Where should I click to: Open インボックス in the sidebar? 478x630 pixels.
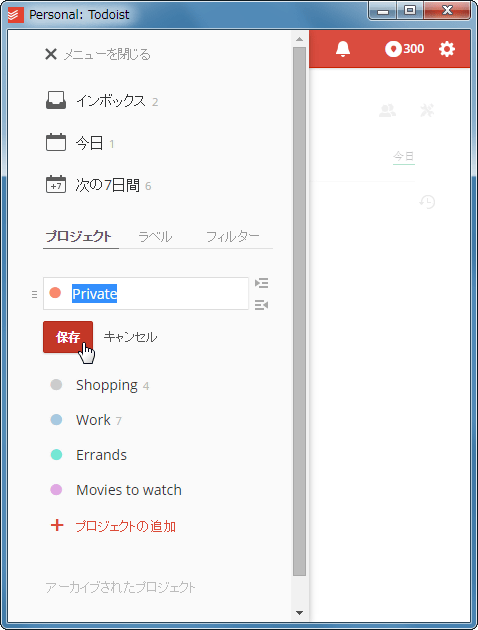(111, 101)
